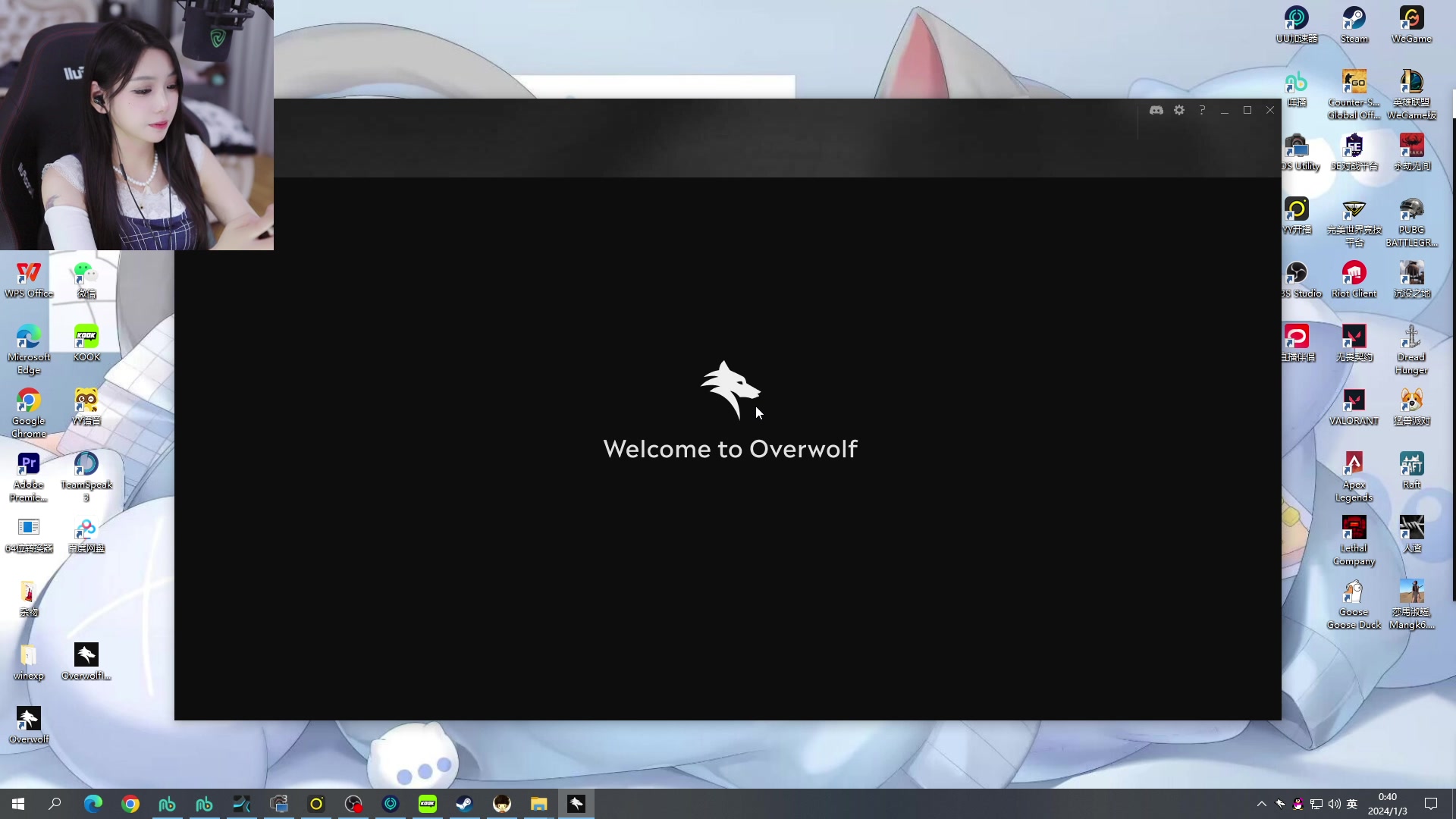Select the OverwolfI... installer desktop icon
Image resolution: width=1456 pixels, height=819 pixels.
[x=86, y=661]
